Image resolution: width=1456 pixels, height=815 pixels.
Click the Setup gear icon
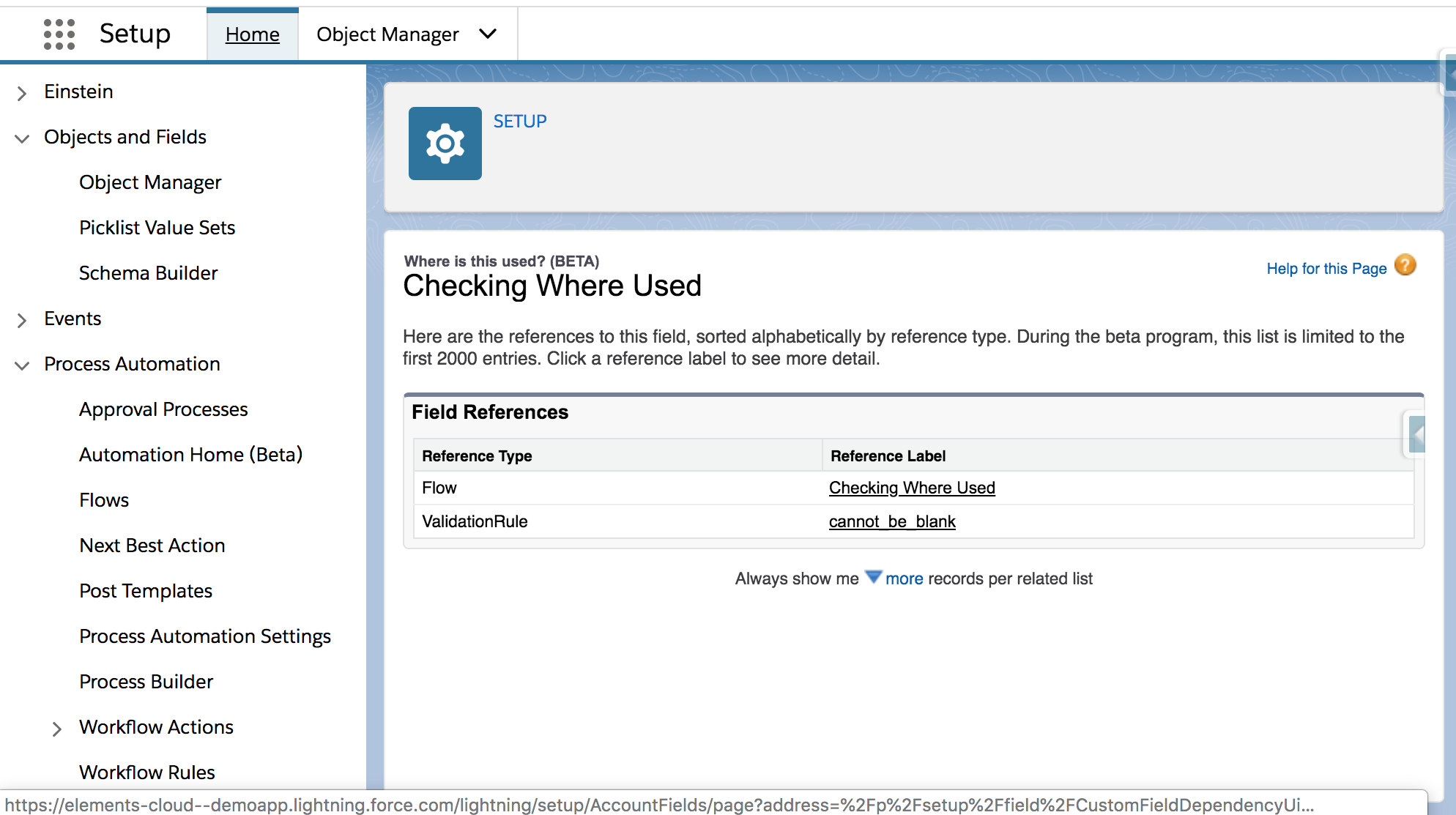click(445, 144)
